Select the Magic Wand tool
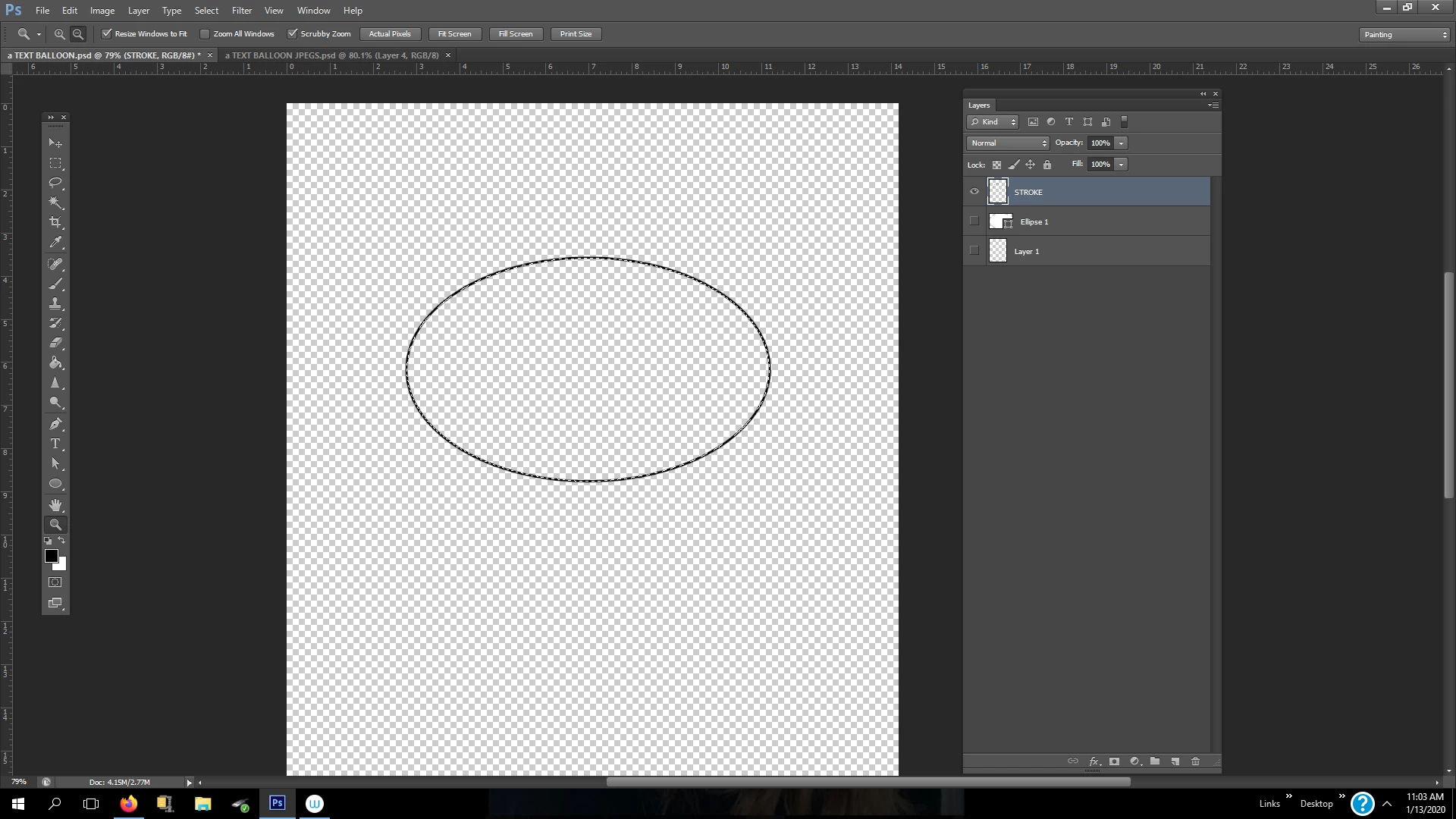The image size is (1456, 819). pos(55,202)
